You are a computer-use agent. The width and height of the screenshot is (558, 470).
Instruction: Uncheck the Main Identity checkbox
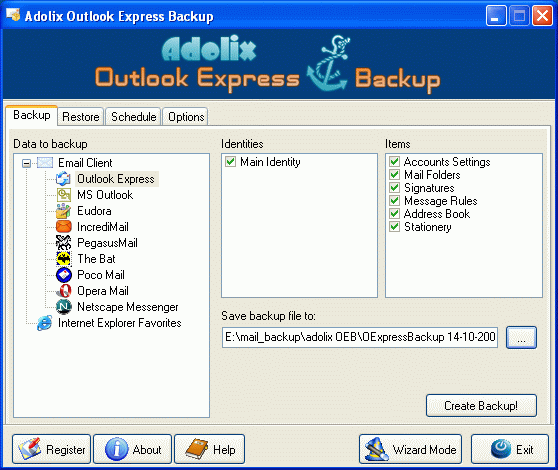(x=230, y=162)
